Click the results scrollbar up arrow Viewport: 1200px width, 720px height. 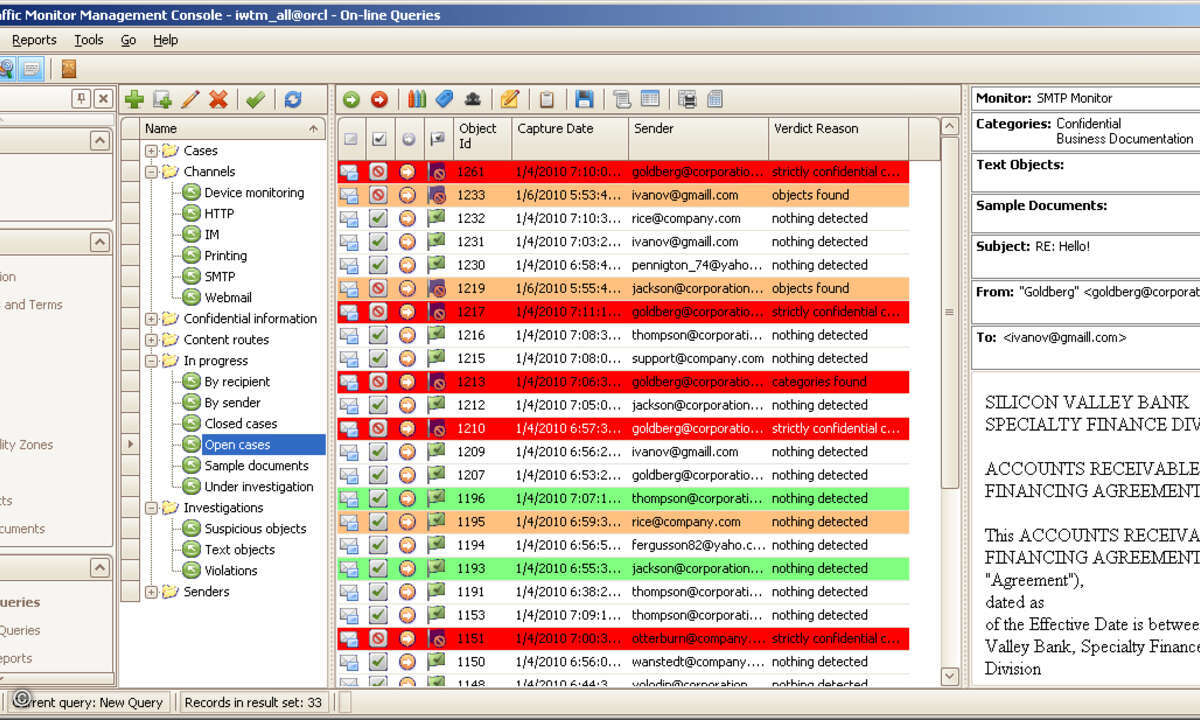coord(950,128)
